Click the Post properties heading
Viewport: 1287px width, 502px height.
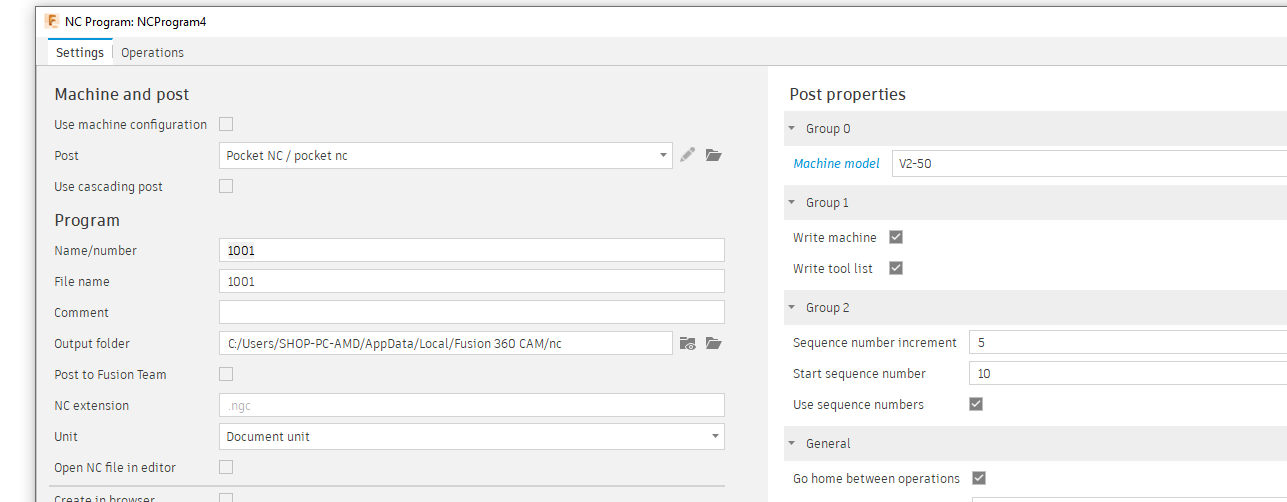(848, 94)
